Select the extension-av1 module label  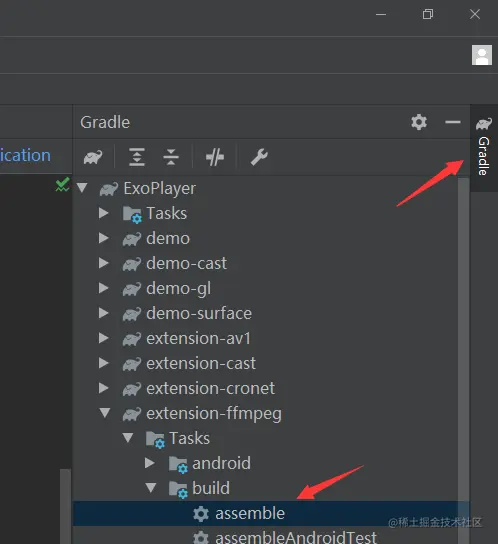[x=198, y=339]
